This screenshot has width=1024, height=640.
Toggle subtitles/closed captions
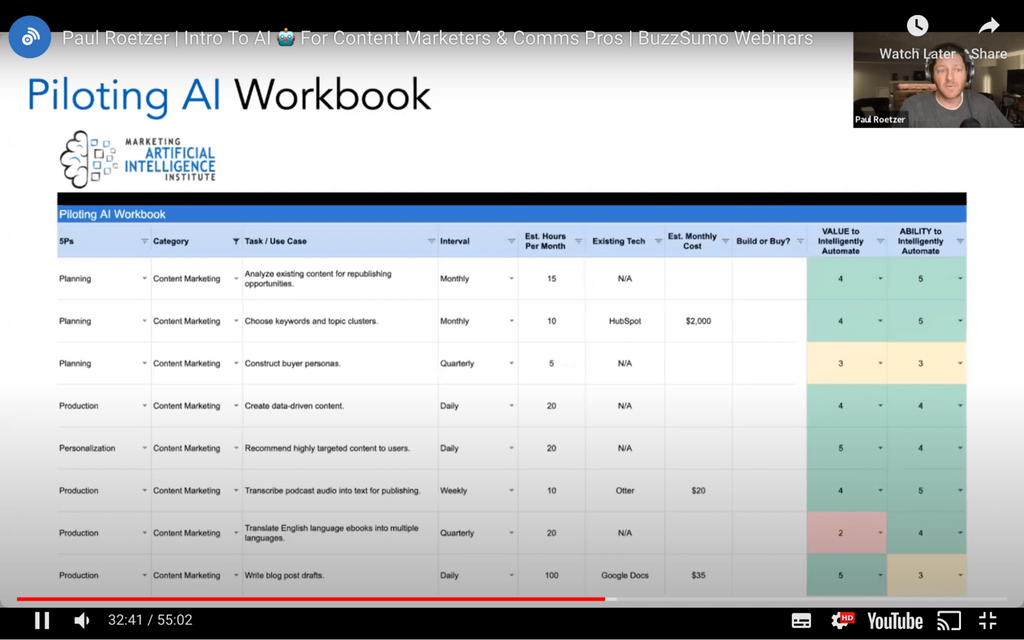click(x=801, y=621)
